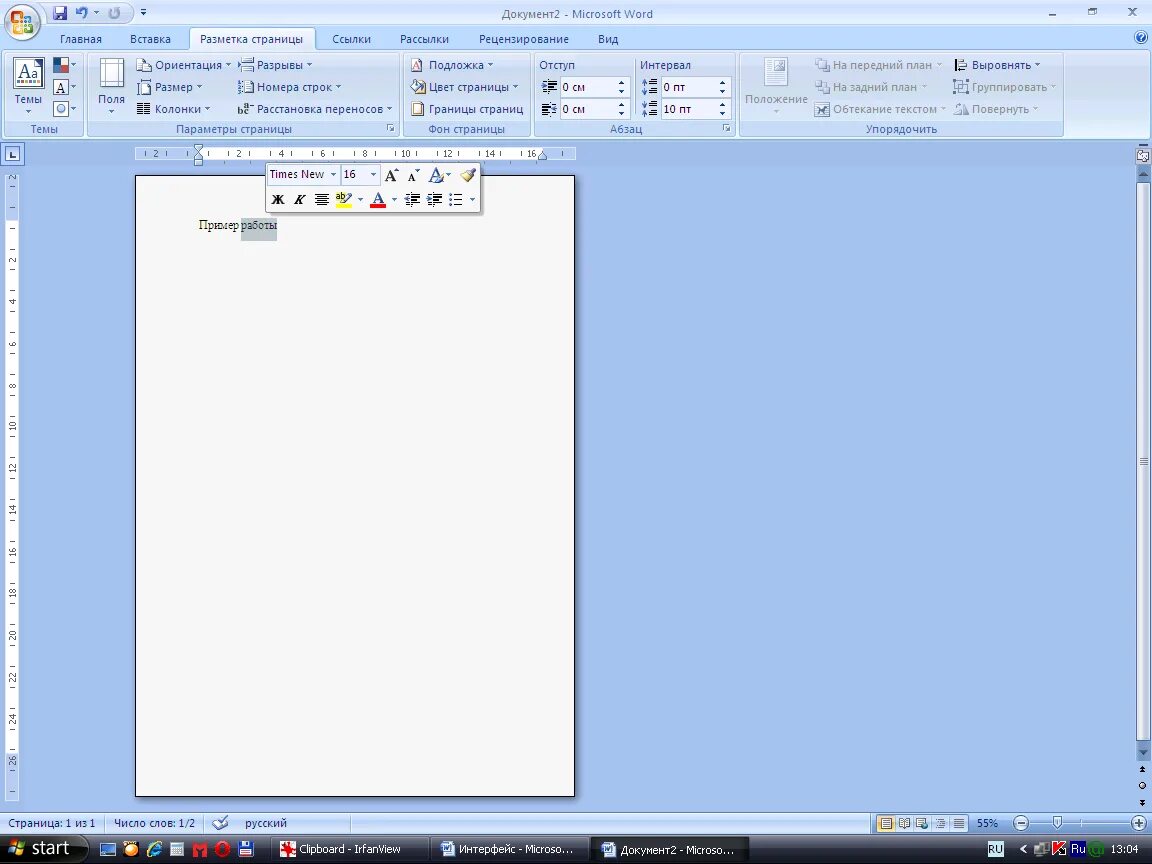
Task: Decrease indent in mini toolbar
Action: pyautogui.click(x=412, y=199)
